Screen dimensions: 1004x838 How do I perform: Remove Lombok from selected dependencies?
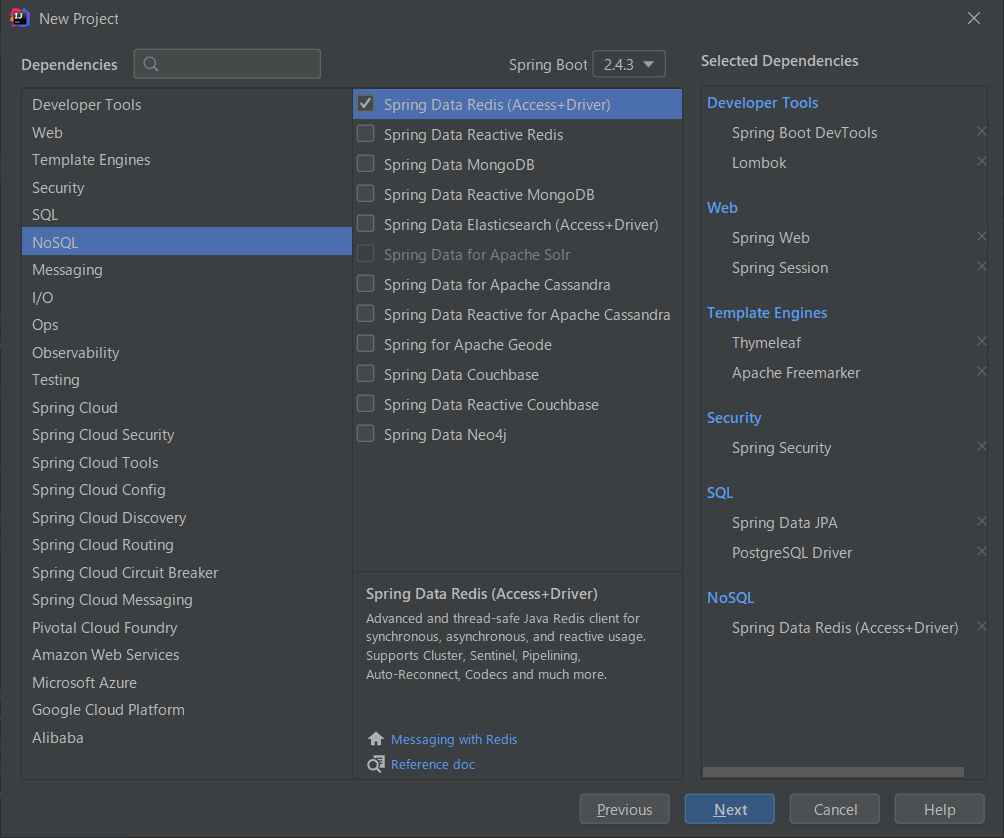coord(981,161)
